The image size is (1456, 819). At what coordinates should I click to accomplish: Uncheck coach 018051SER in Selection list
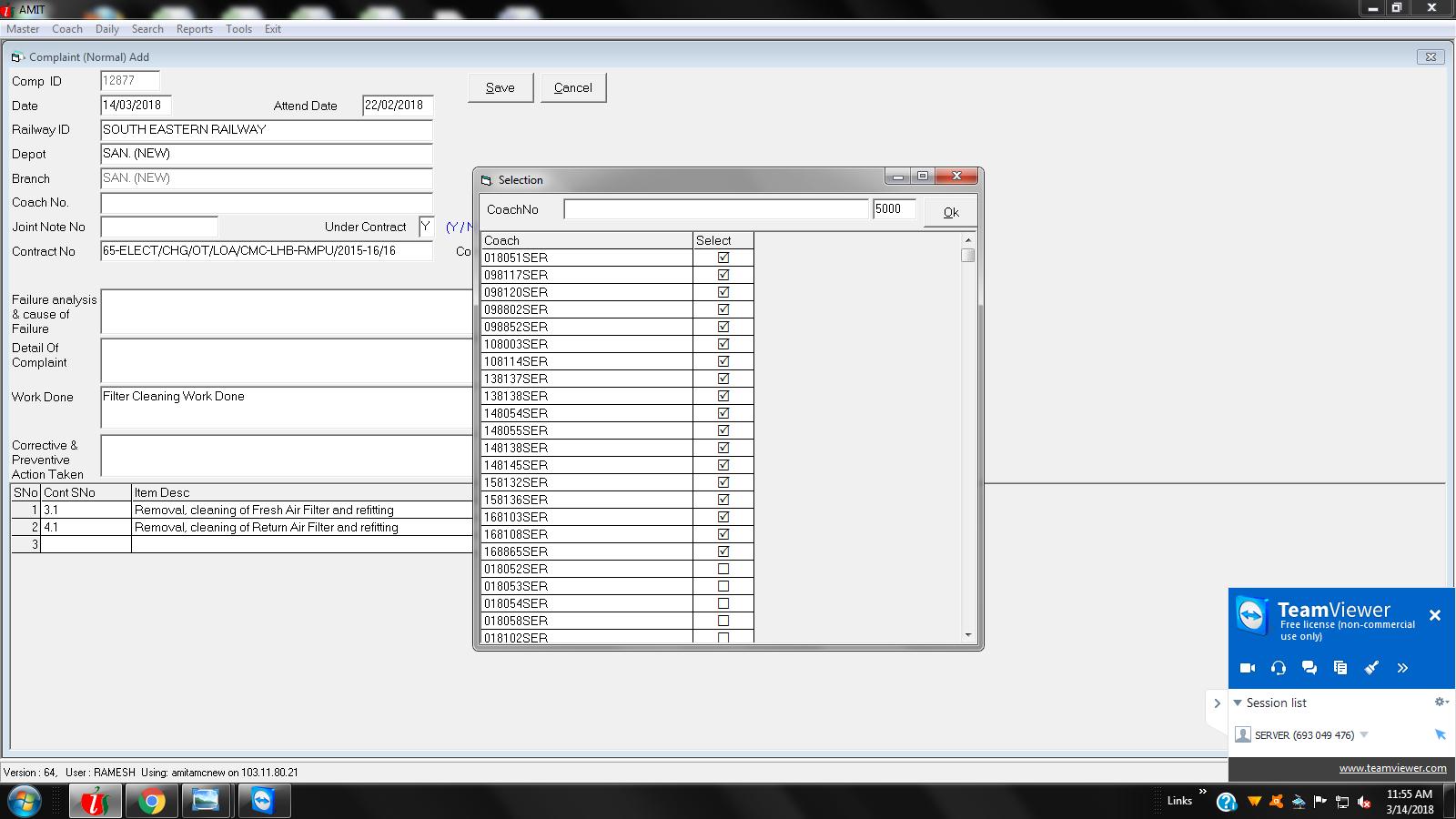[x=723, y=258]
